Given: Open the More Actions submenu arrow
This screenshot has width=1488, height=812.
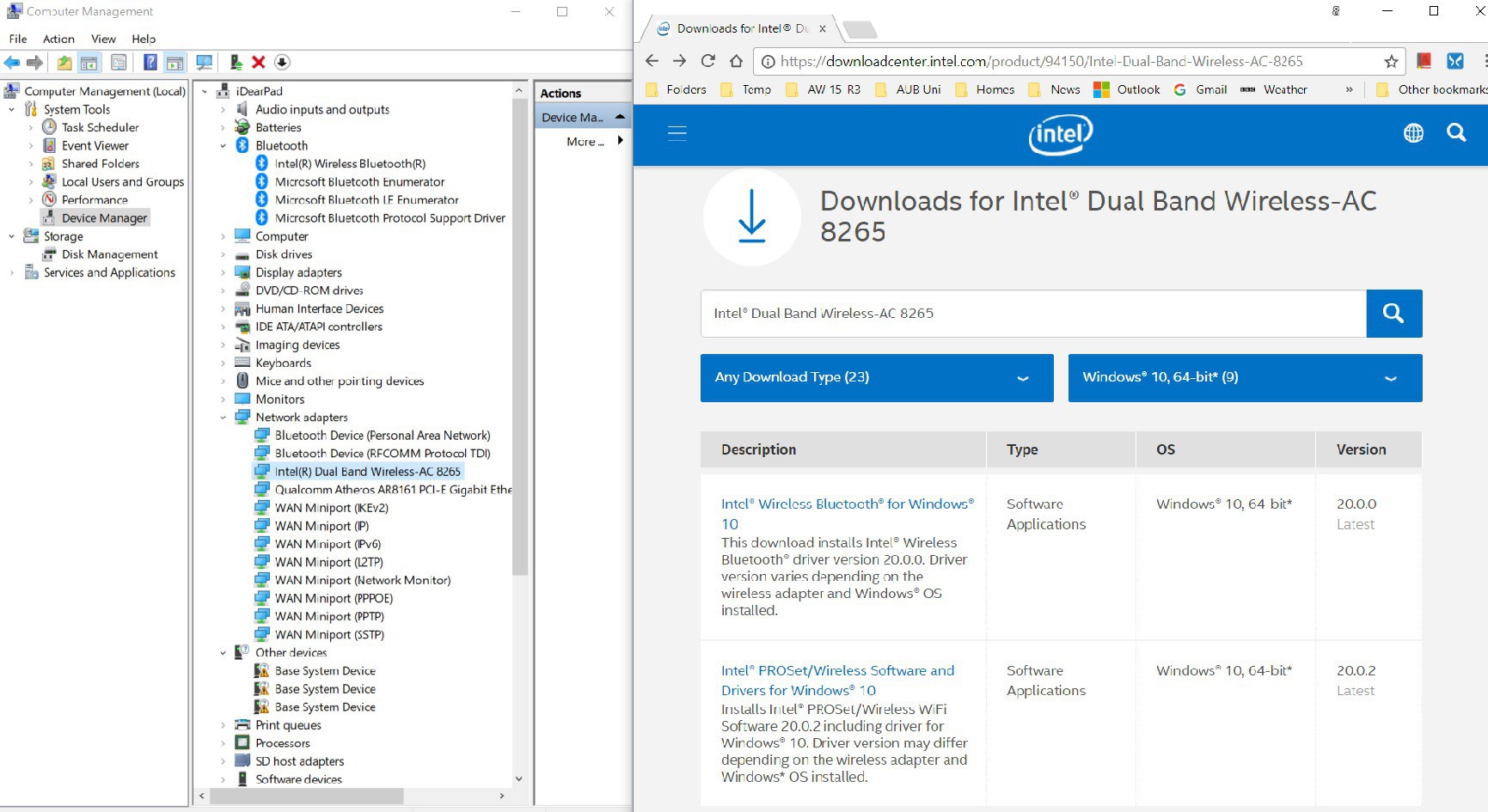Looking at the screenshot, I should pyautogui.click(x=620, y=141).
